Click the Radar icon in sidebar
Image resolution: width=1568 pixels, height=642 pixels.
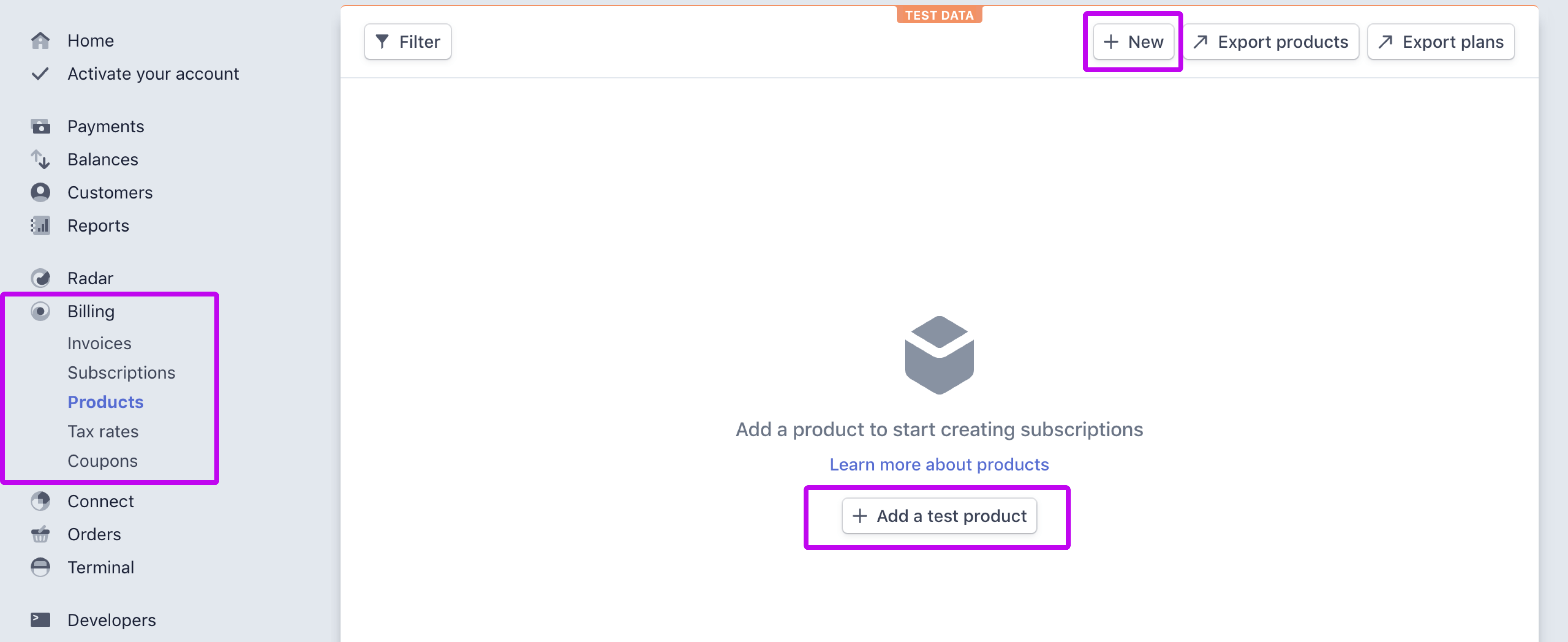pyautogui.click(x=39, y=278)
